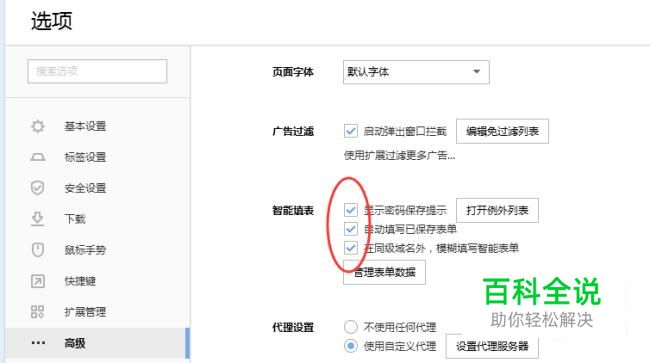The image size is (650, 363).
Task: Click the gear icon for 基本设置
Action: (x=38, y=126)
